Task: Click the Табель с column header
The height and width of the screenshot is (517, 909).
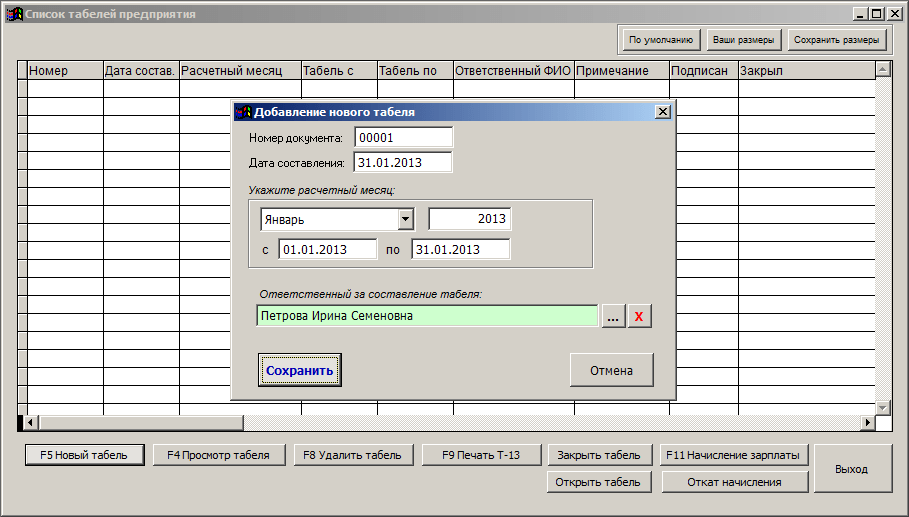Action: click(340, 71)
